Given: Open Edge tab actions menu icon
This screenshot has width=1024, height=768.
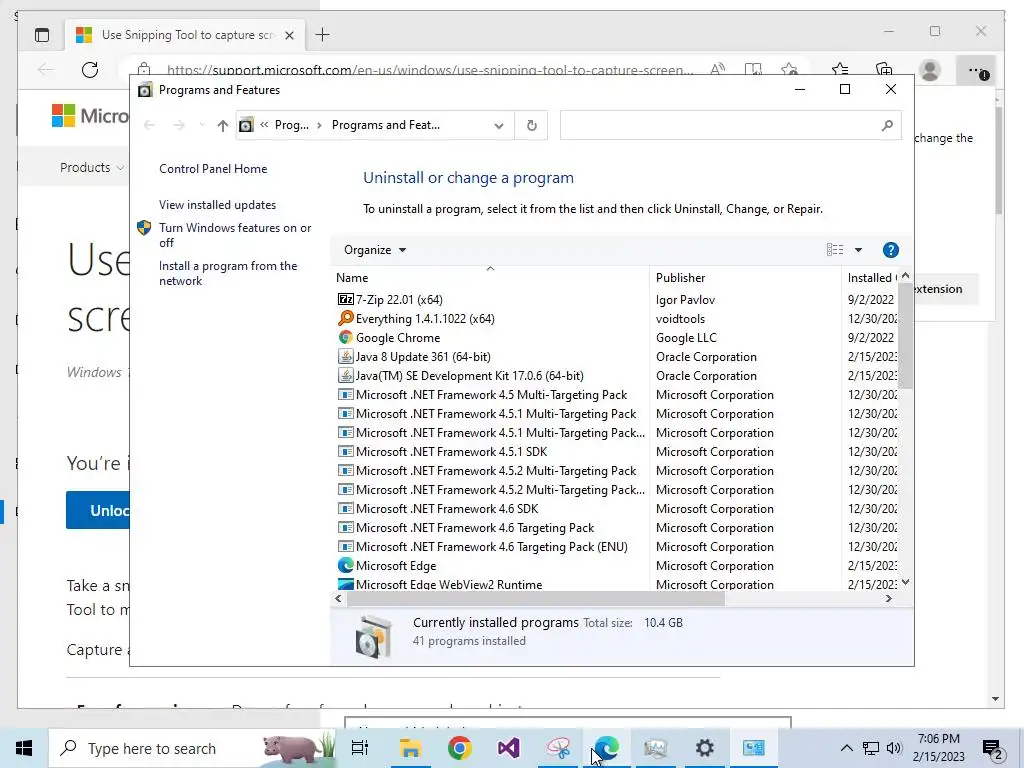Looking at the screenshot, I should pyautogui.click(x=42, y=35).
